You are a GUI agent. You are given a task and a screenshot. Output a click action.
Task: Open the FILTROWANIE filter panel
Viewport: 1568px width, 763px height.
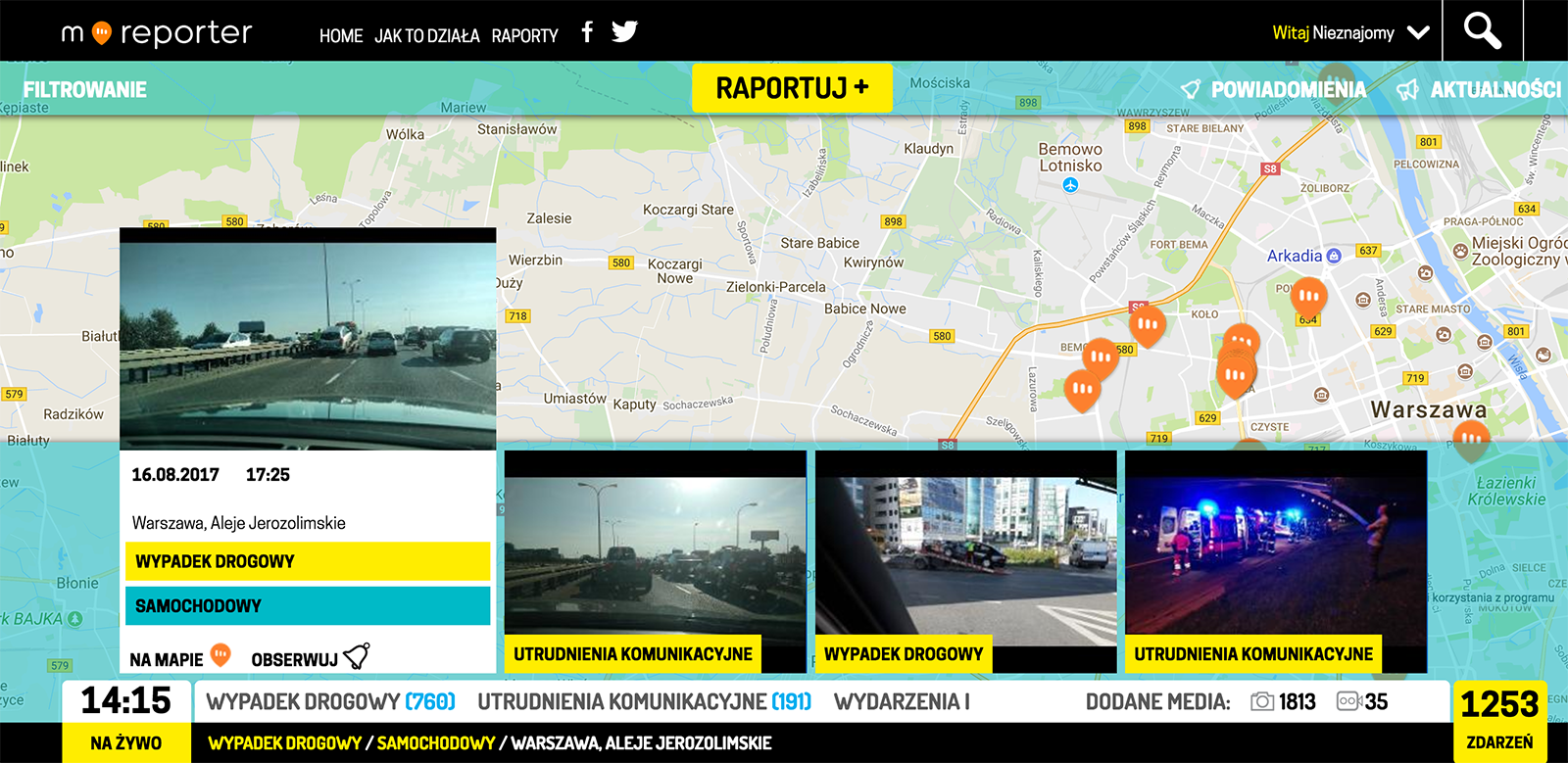pos(85,90)
